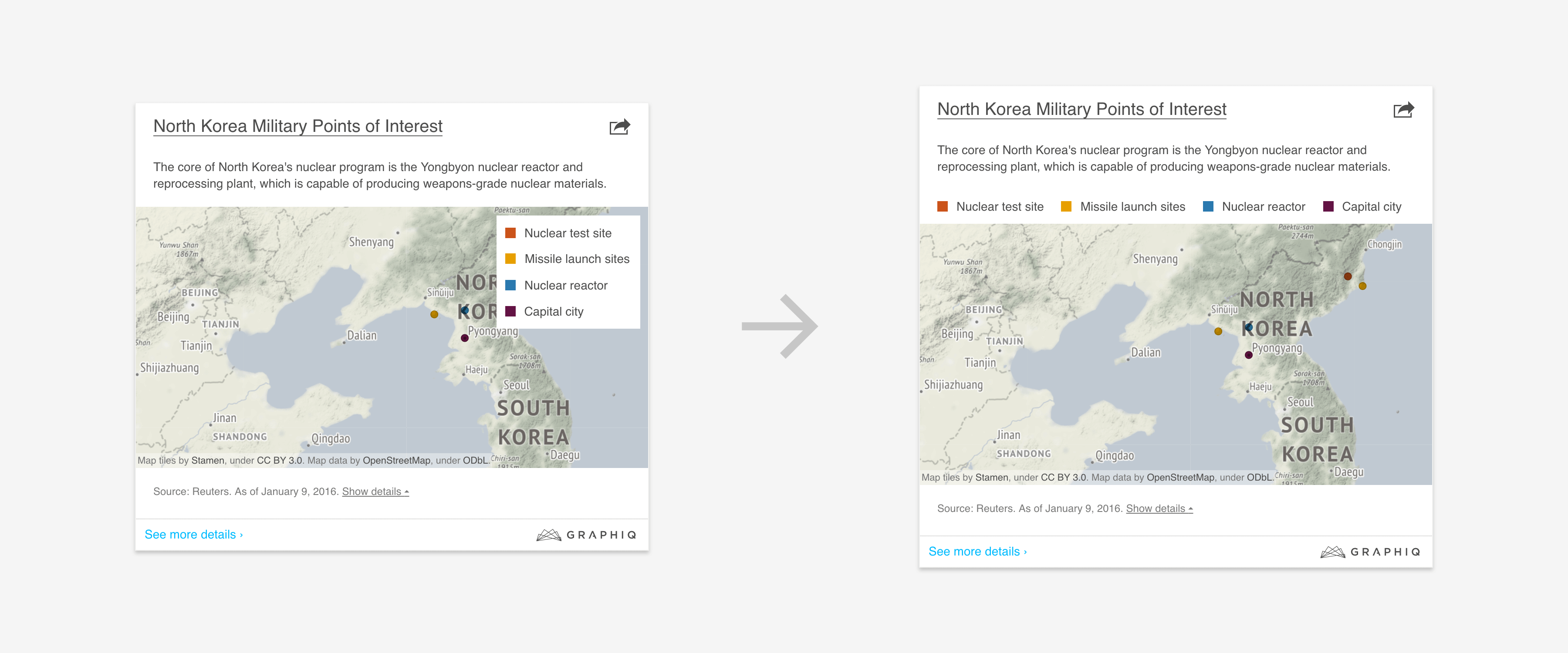Open the right card's title link
This screenshot has width=1568, height=653.
1081,109
